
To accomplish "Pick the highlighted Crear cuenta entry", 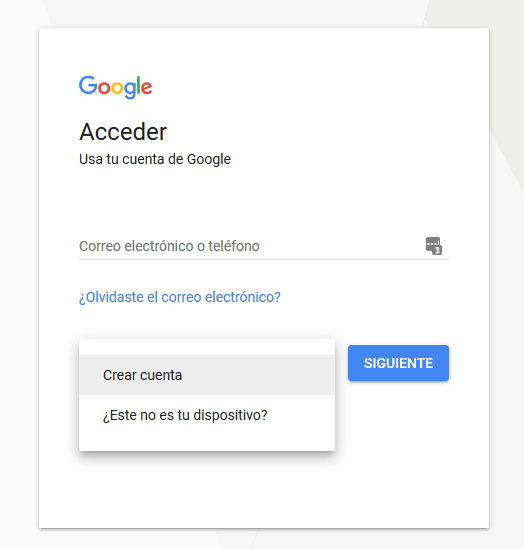I will [x=207, y=375].
